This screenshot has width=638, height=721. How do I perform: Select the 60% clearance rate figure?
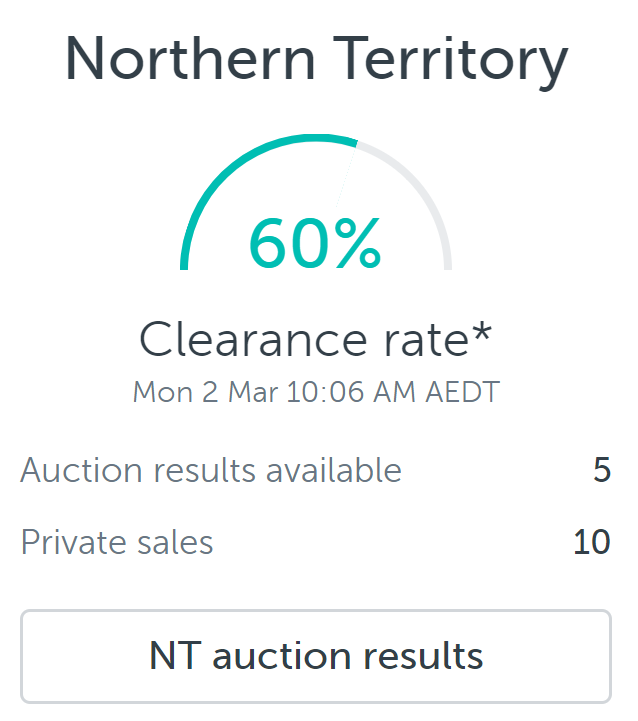(315, 243)
